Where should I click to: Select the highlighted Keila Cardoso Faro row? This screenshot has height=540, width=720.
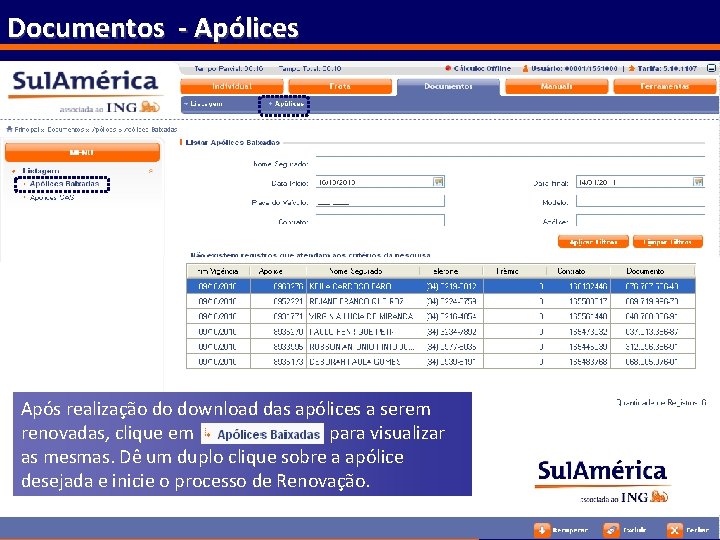(x=441, y=286)
